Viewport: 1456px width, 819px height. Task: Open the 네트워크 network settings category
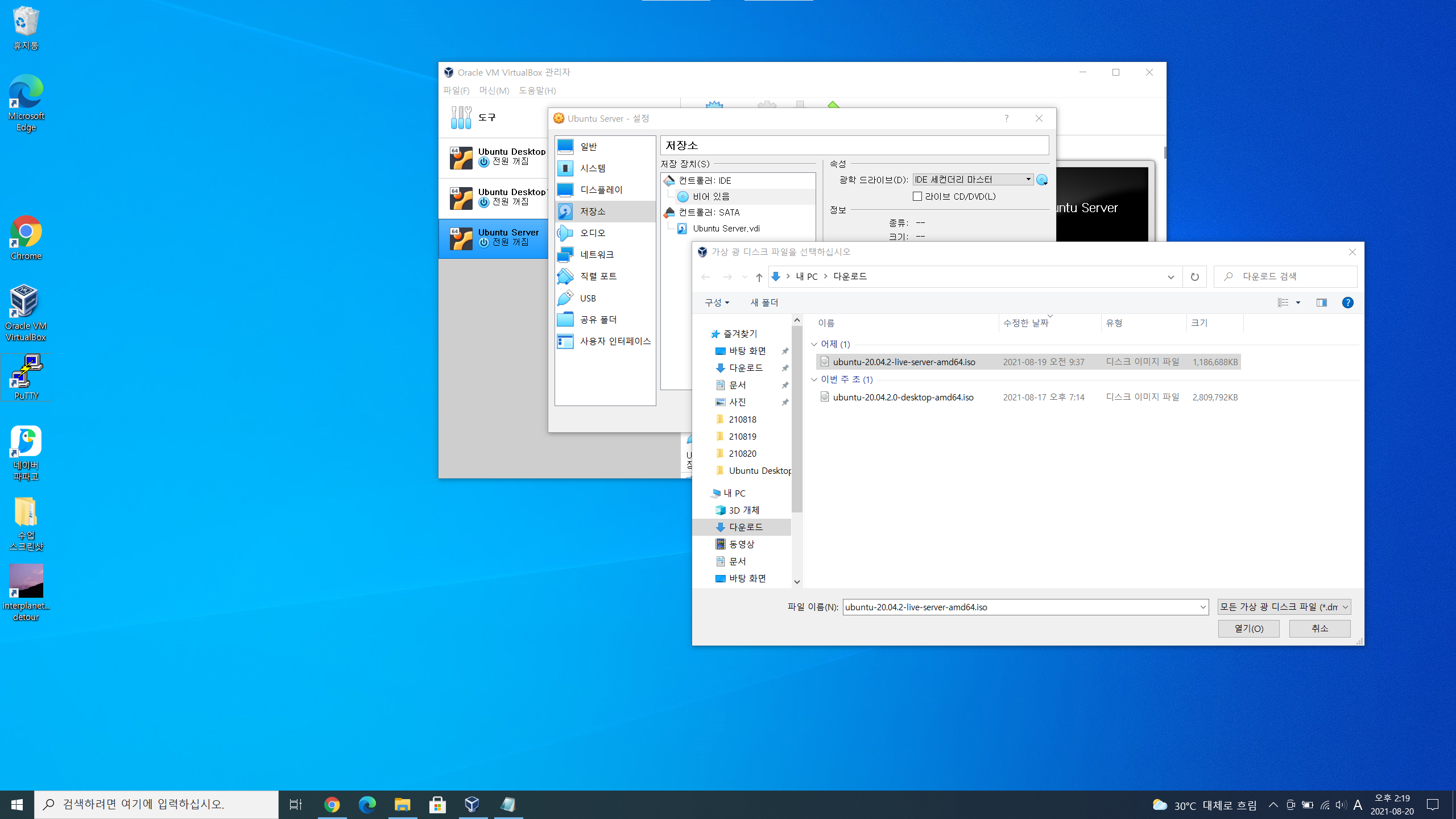tap(596, 255)
